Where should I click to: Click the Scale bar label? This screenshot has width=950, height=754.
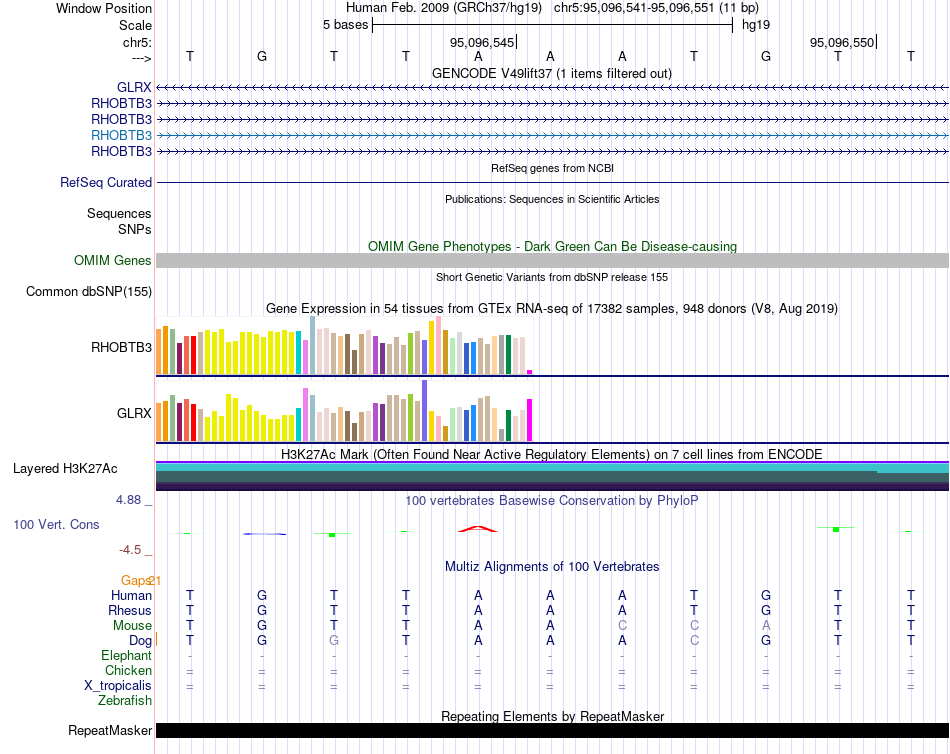[135, 25]
